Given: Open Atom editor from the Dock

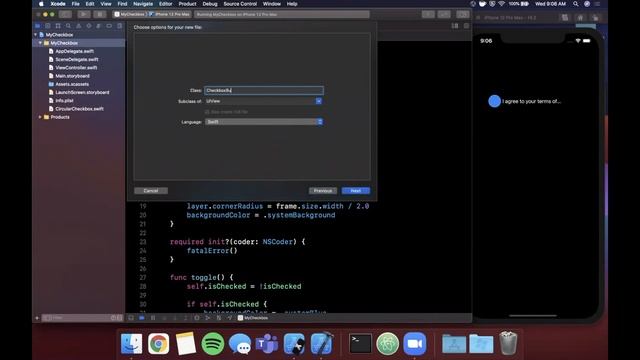Looking at the screenshot, I should point(387,343).
